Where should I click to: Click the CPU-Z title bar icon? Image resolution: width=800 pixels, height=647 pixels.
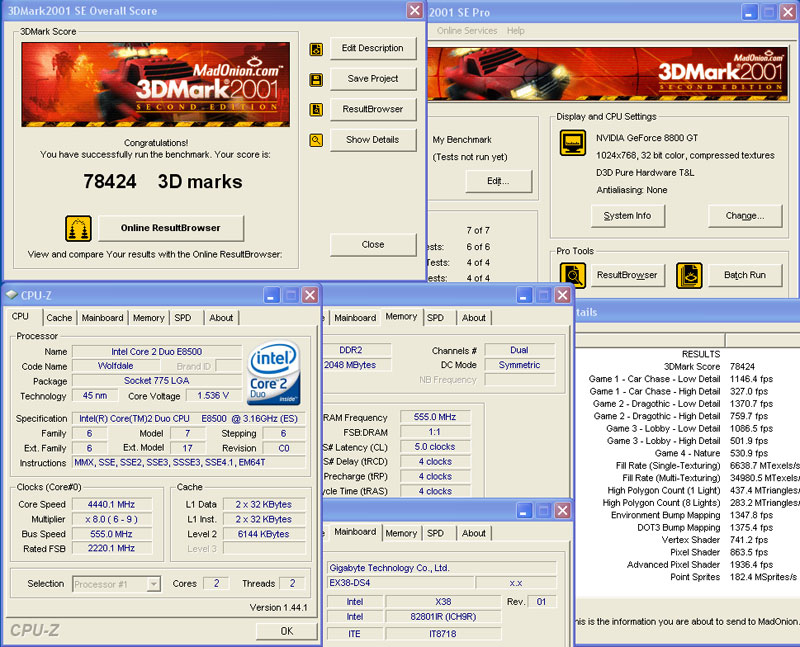(x=12, y=295)
